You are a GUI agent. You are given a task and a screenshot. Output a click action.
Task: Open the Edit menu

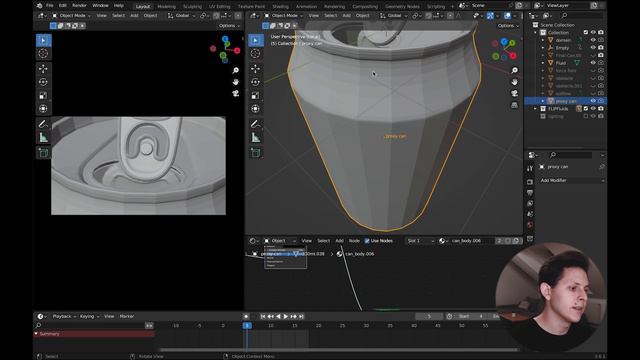click(62, 6)
